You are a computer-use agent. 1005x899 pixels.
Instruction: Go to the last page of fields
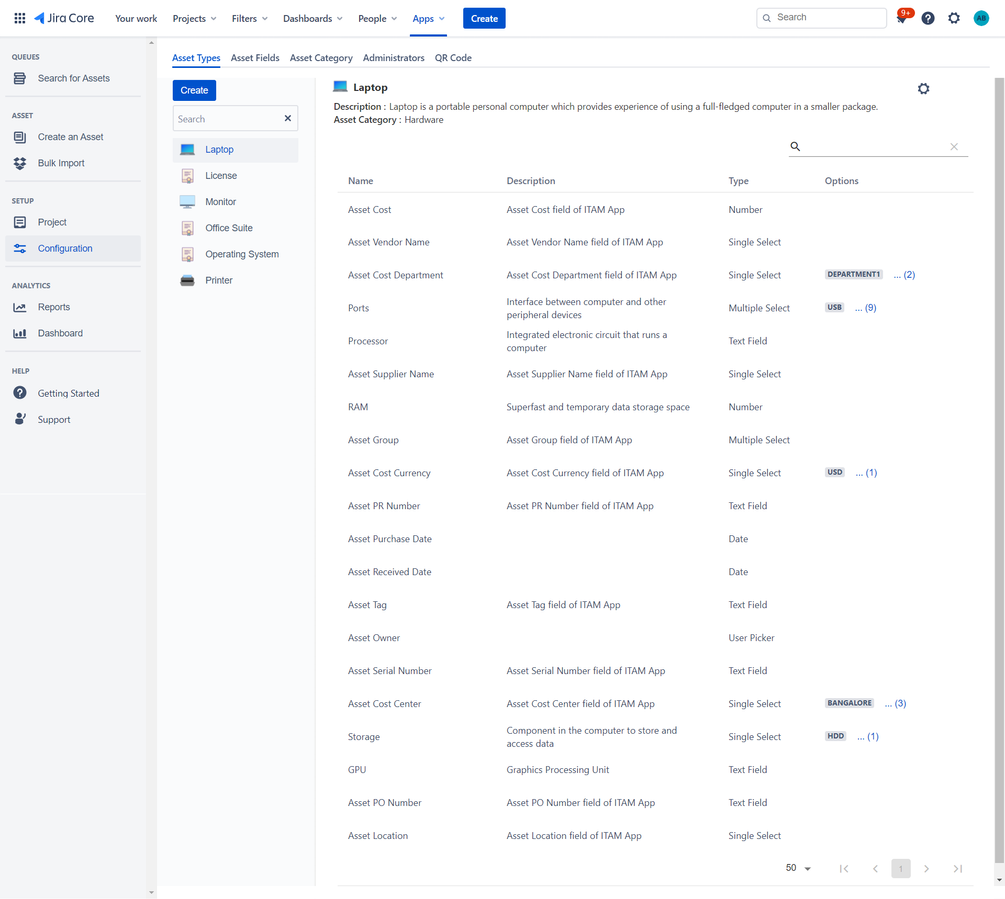958,869
